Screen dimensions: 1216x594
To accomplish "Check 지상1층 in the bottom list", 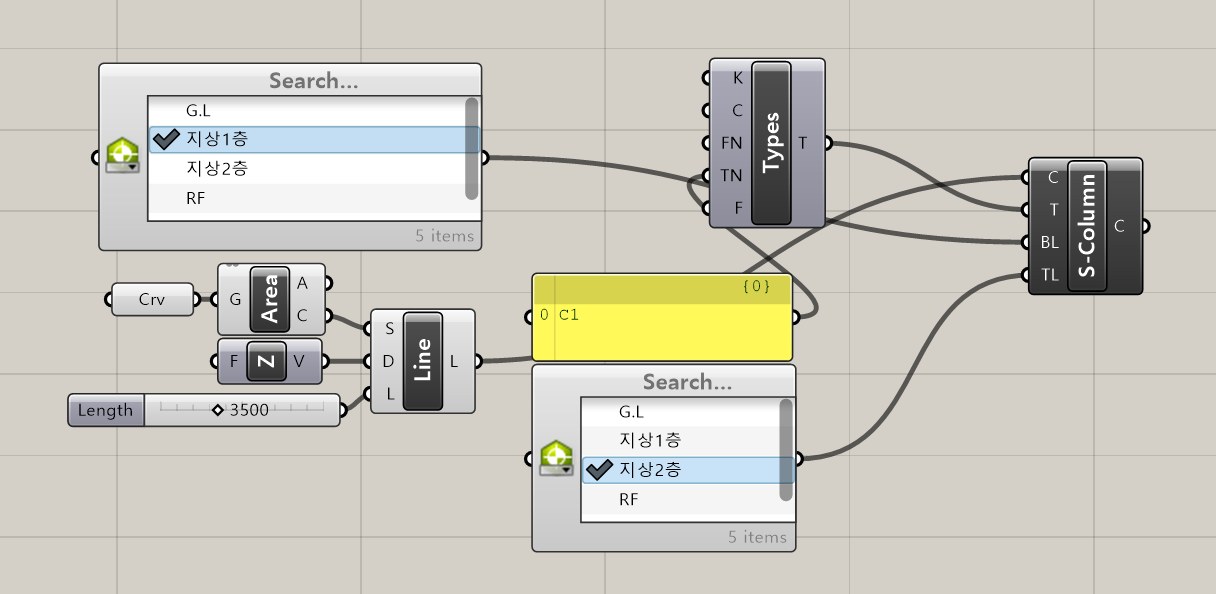I will pos(650,440).
